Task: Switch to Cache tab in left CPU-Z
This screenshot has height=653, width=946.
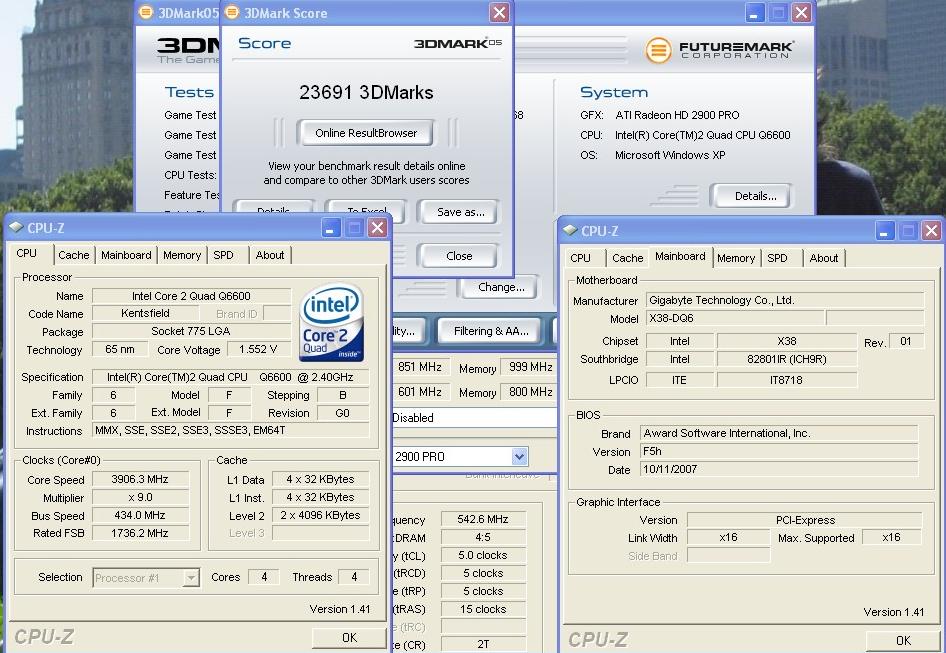Action: 74,255
